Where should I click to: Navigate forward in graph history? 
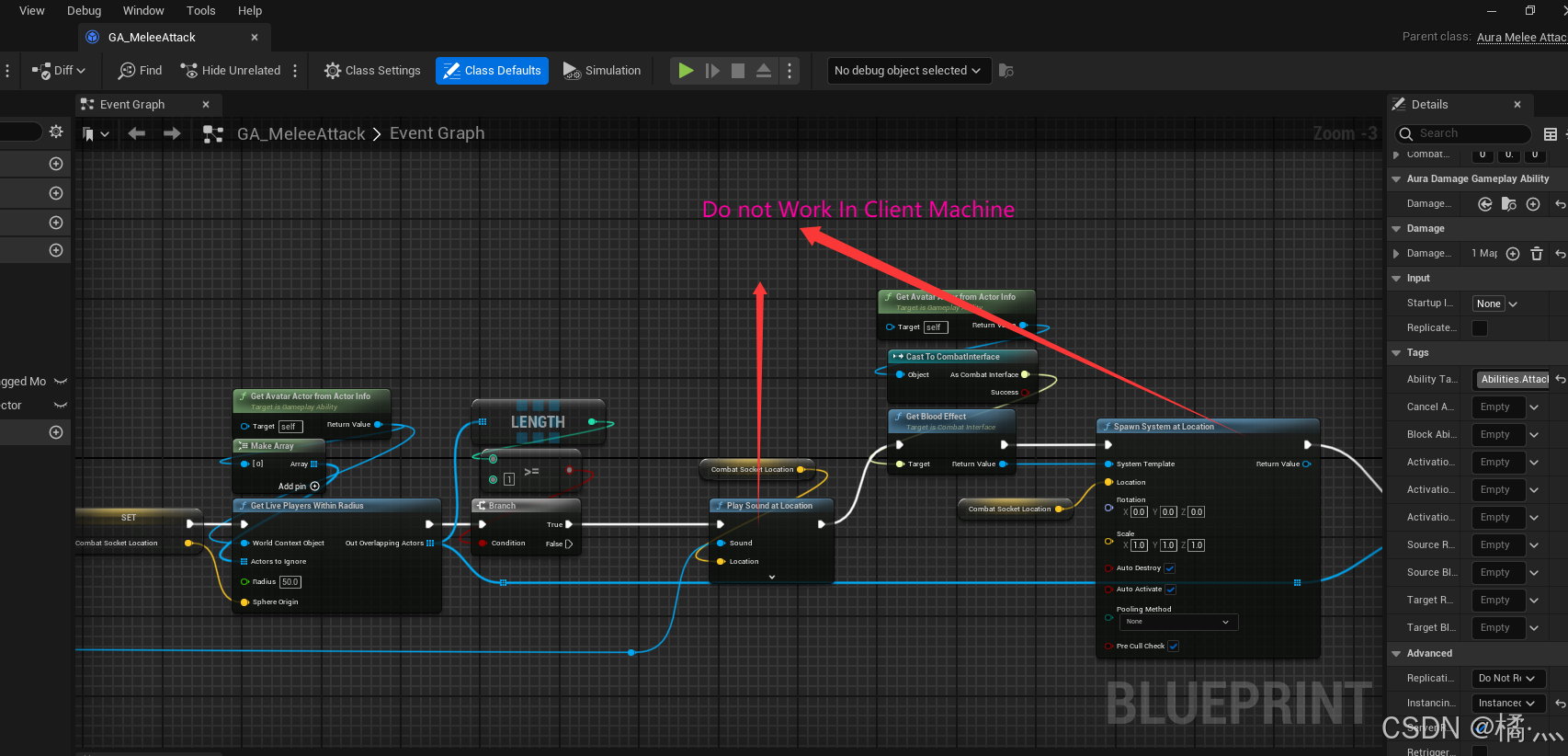click(x=172, y=133)
